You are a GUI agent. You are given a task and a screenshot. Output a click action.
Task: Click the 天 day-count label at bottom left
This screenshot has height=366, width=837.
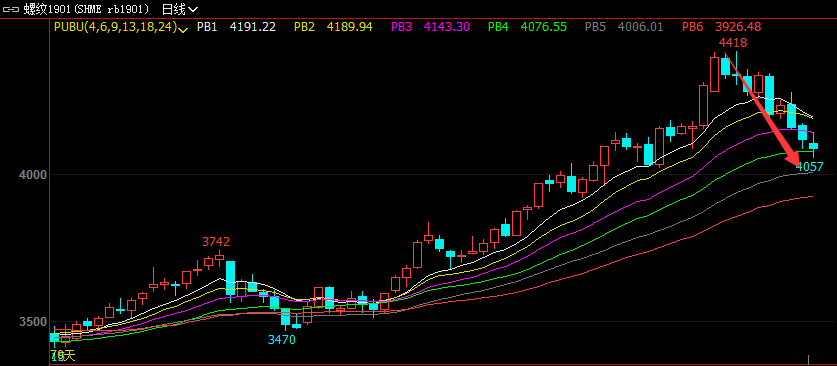click(x=70, y=356)
